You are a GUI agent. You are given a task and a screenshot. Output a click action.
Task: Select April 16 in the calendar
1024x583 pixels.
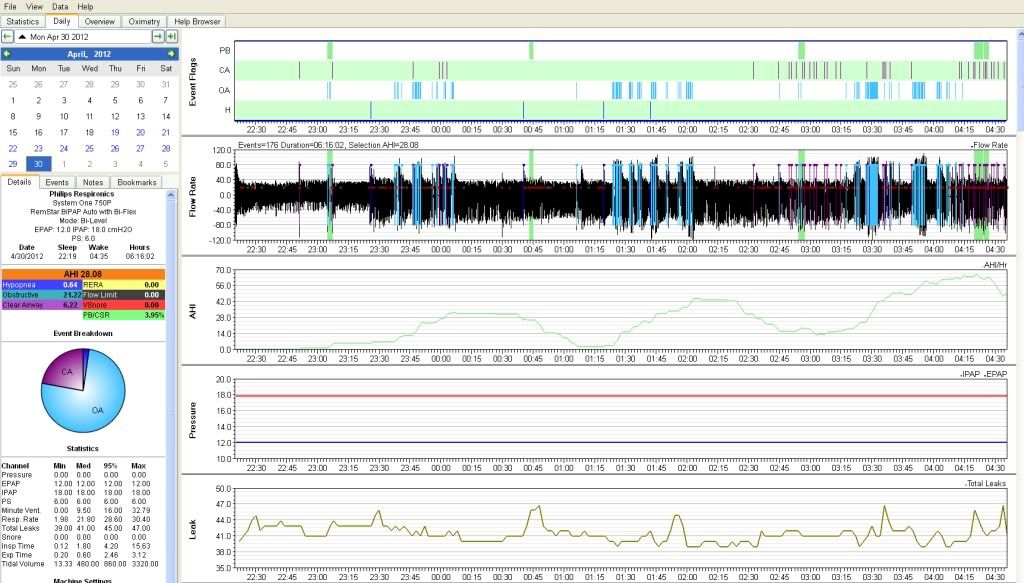coord(39,133)
